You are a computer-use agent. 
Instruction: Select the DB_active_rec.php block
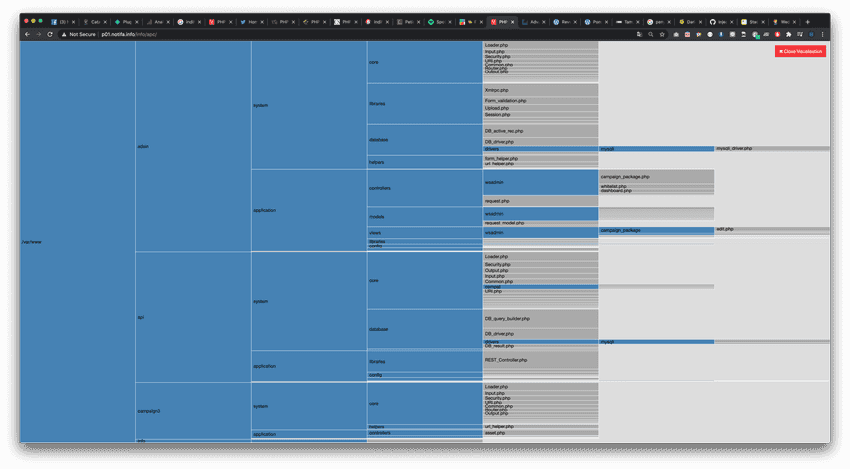pyautogui.click(x=540, y=131)
